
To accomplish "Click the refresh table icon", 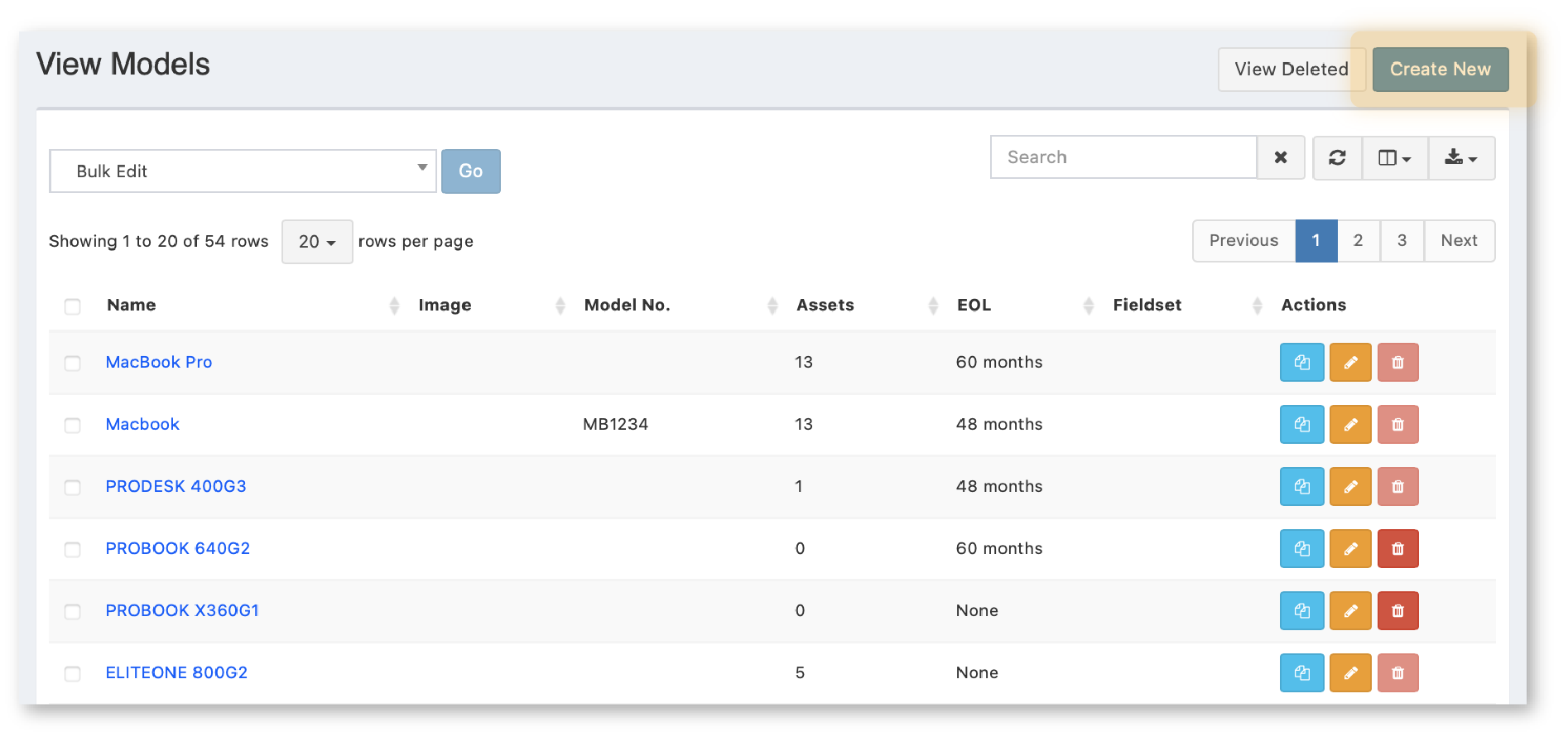I will [1337, 157].
